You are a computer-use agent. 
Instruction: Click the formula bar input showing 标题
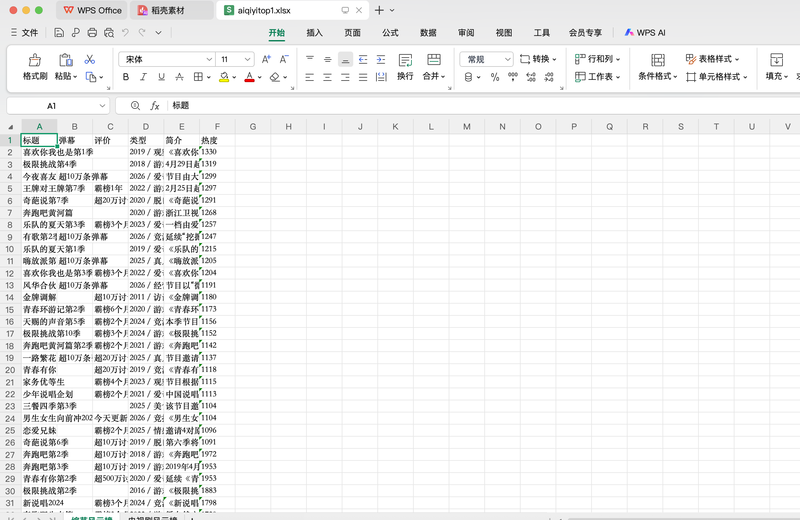click(x=459, y=106)
